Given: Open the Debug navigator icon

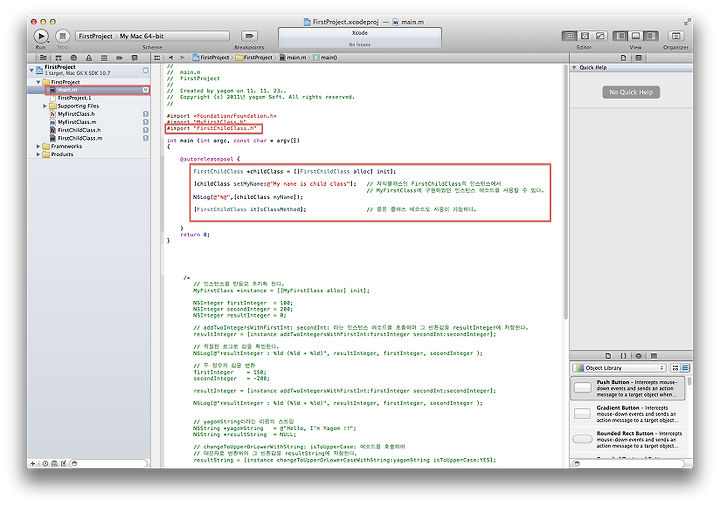Looking at the screenshot, I should pos(104,58).
